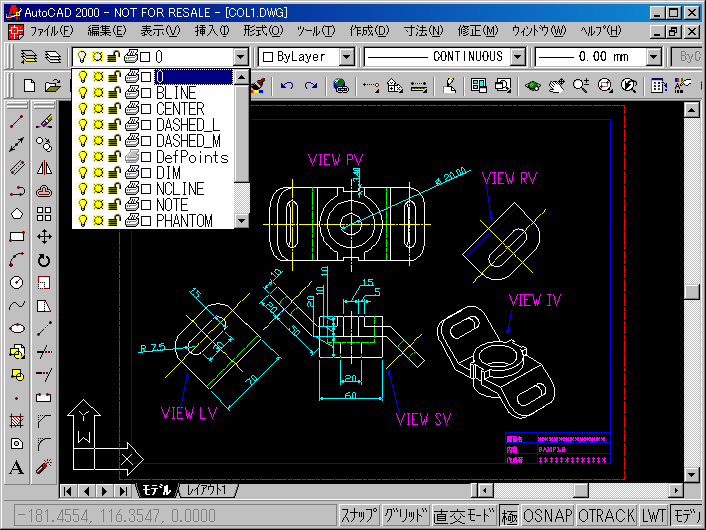
Task: Click the Undo arrow icon
Action: (287, 85)
